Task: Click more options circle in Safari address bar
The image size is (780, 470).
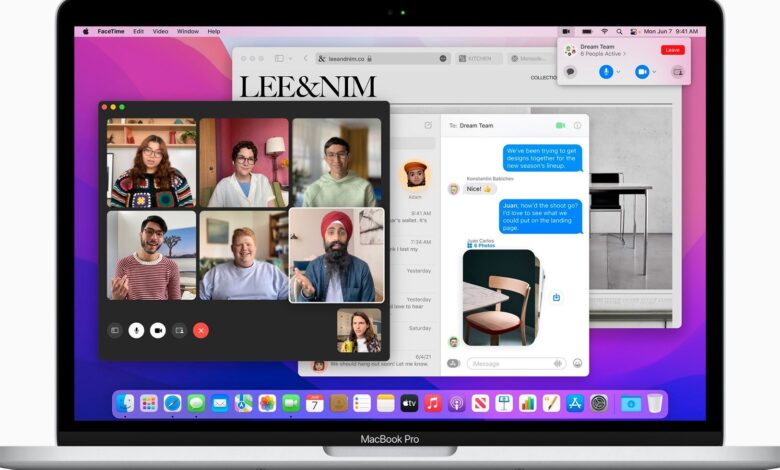Action: (x=443, y=59)
